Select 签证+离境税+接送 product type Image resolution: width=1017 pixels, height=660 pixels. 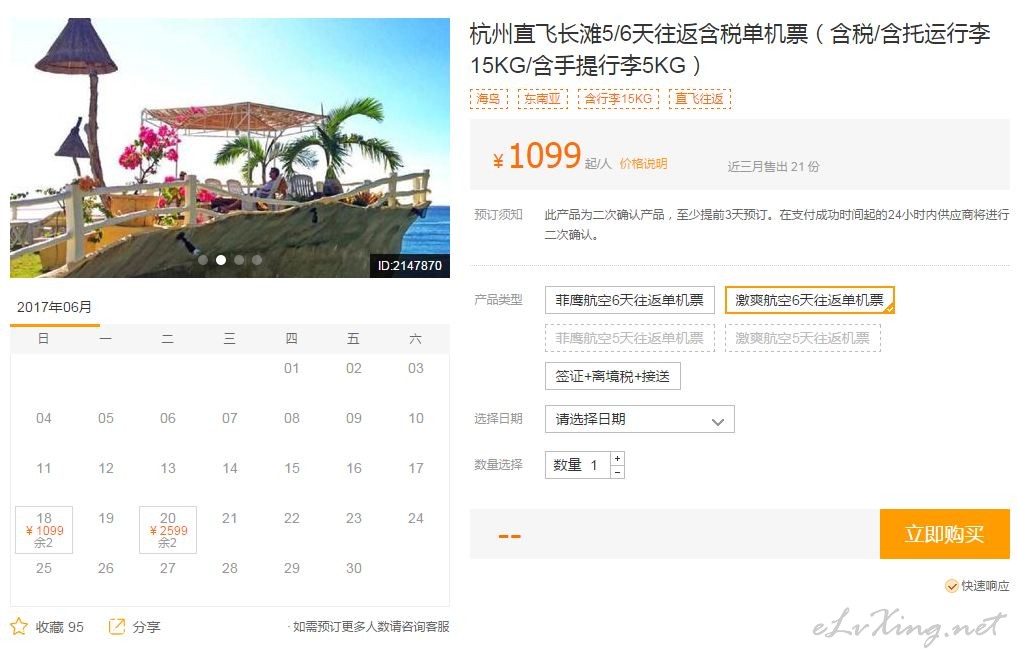(612, 376)
